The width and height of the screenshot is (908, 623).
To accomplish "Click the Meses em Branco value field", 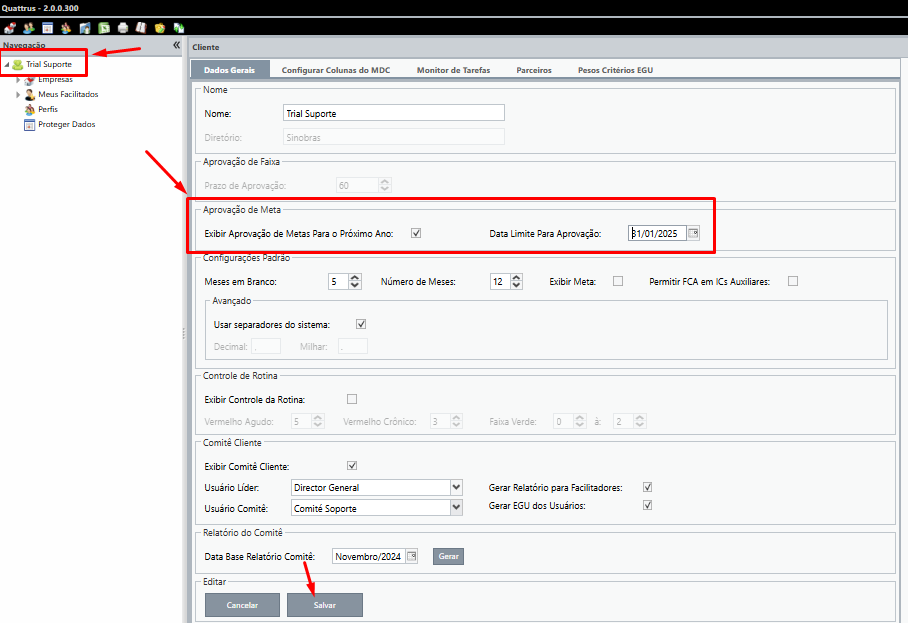I will point(339,282).
